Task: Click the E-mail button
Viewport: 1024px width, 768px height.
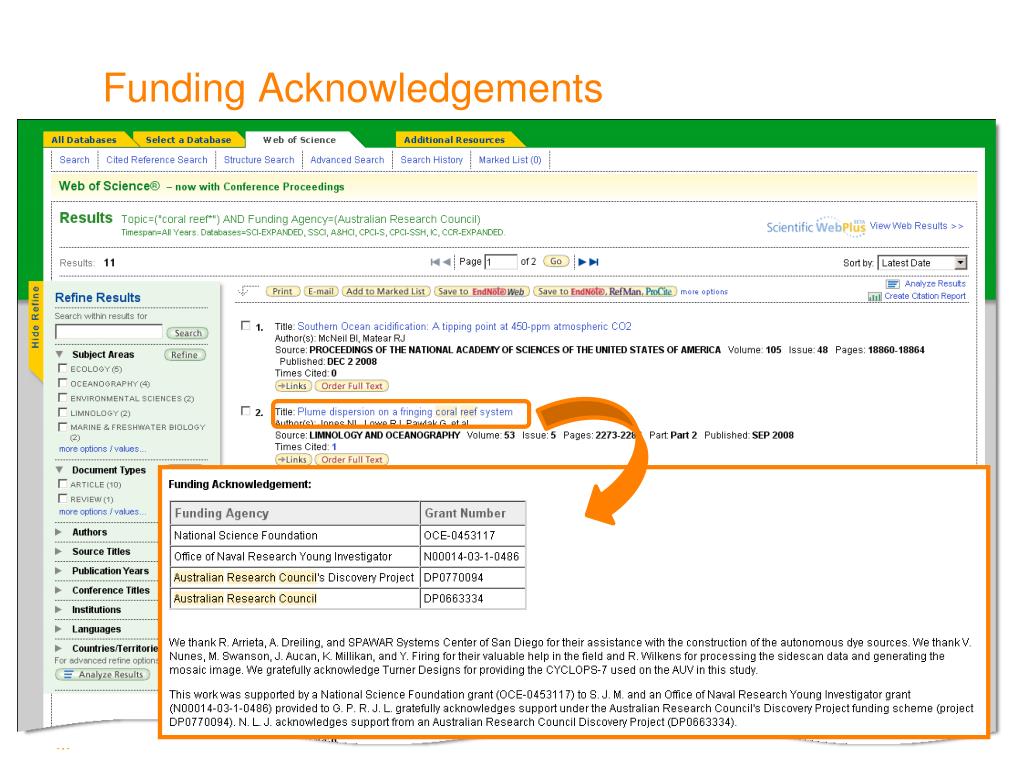Action: coord(321,291)
